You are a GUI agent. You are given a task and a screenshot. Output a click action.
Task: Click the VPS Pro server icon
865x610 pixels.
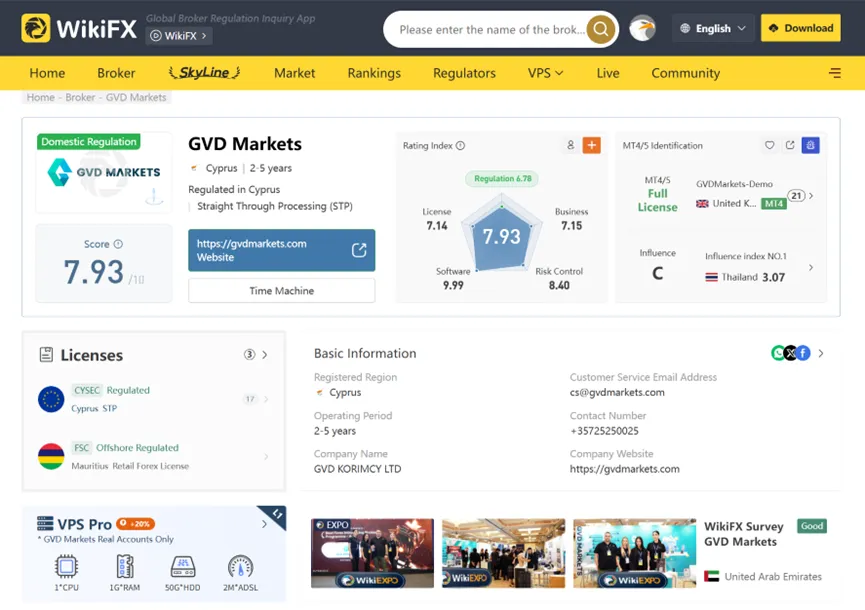point(45,523)
